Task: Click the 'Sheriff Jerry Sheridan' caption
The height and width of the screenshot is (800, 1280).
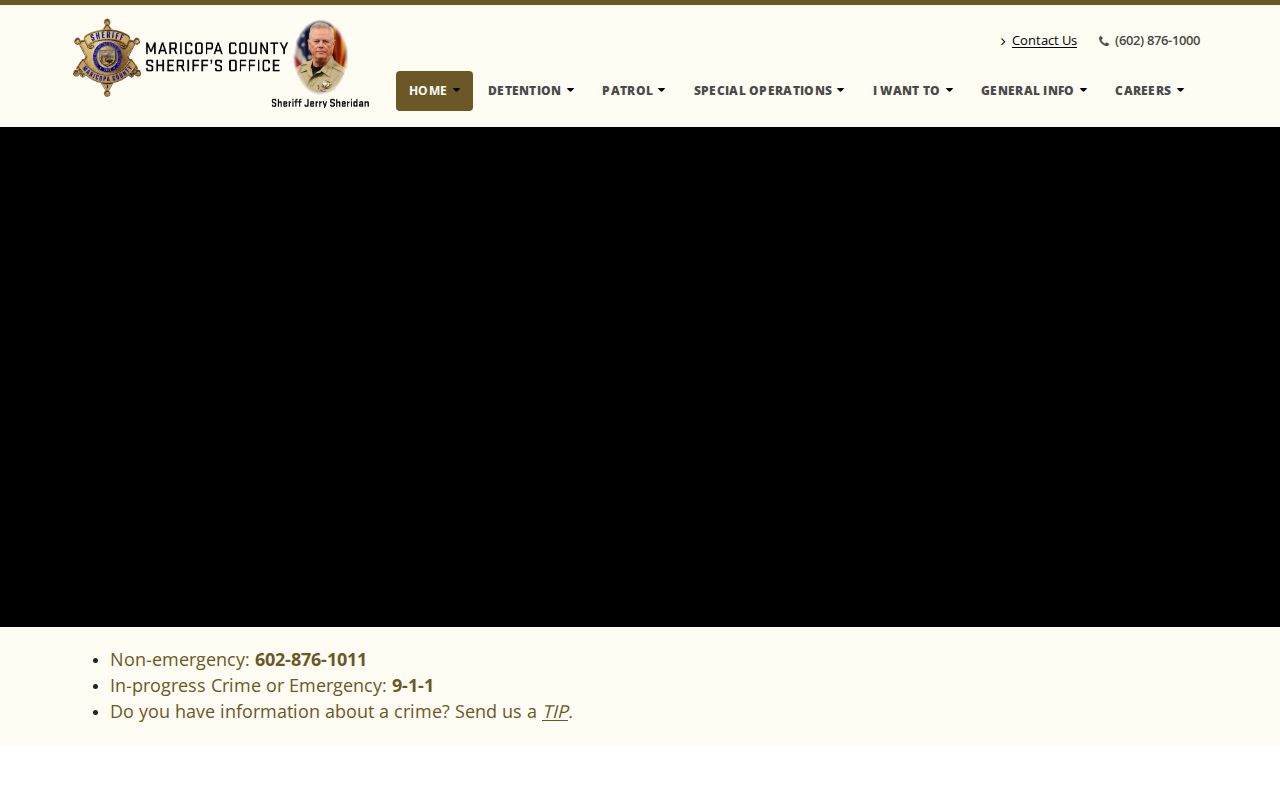Action: (x=320, y=103)
